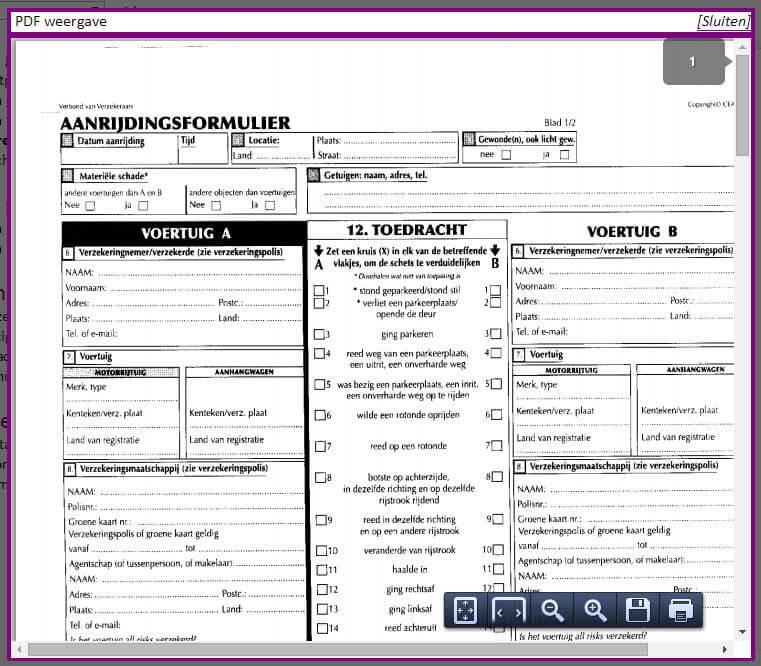Image resolution: width=761 pixels, height=666 pixels.
Task: Click the '12. TOEDRACHT' heading
Action: point(407,230)
